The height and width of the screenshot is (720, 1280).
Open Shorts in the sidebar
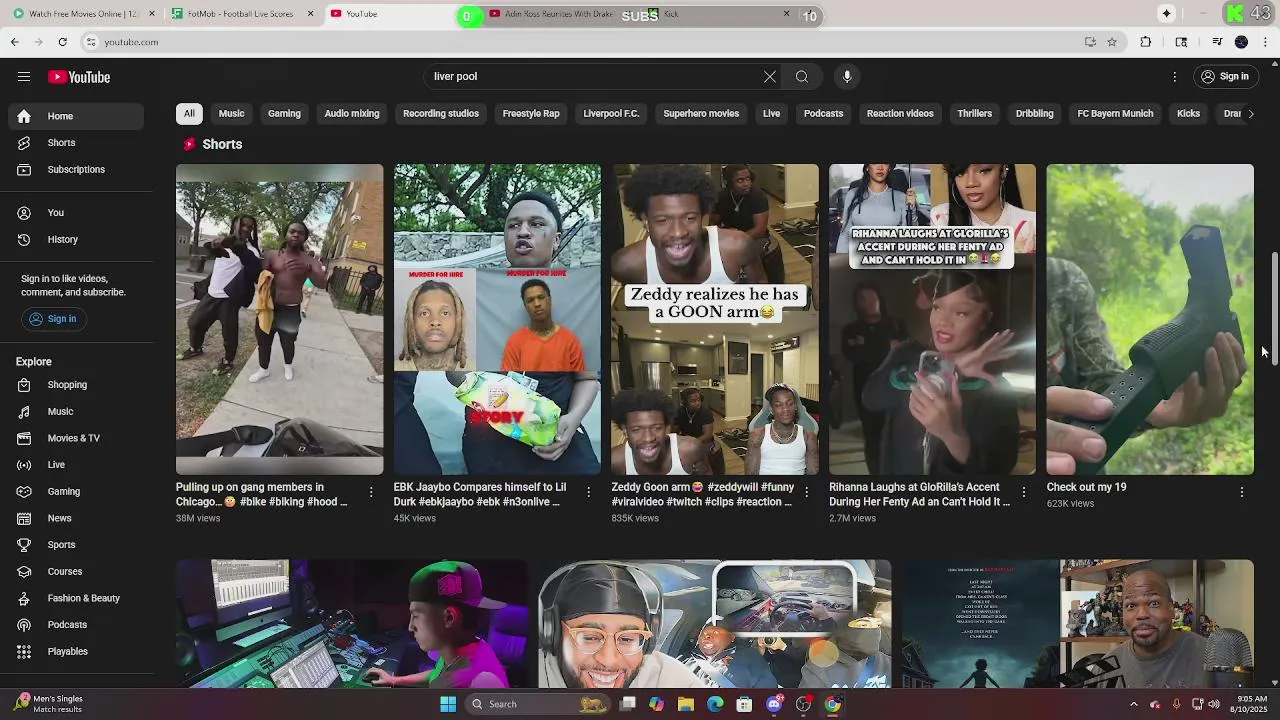[76, 143]
